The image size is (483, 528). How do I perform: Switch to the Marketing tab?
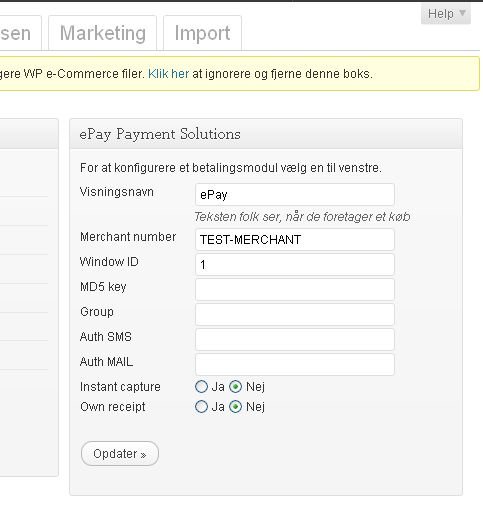(102, 33)
